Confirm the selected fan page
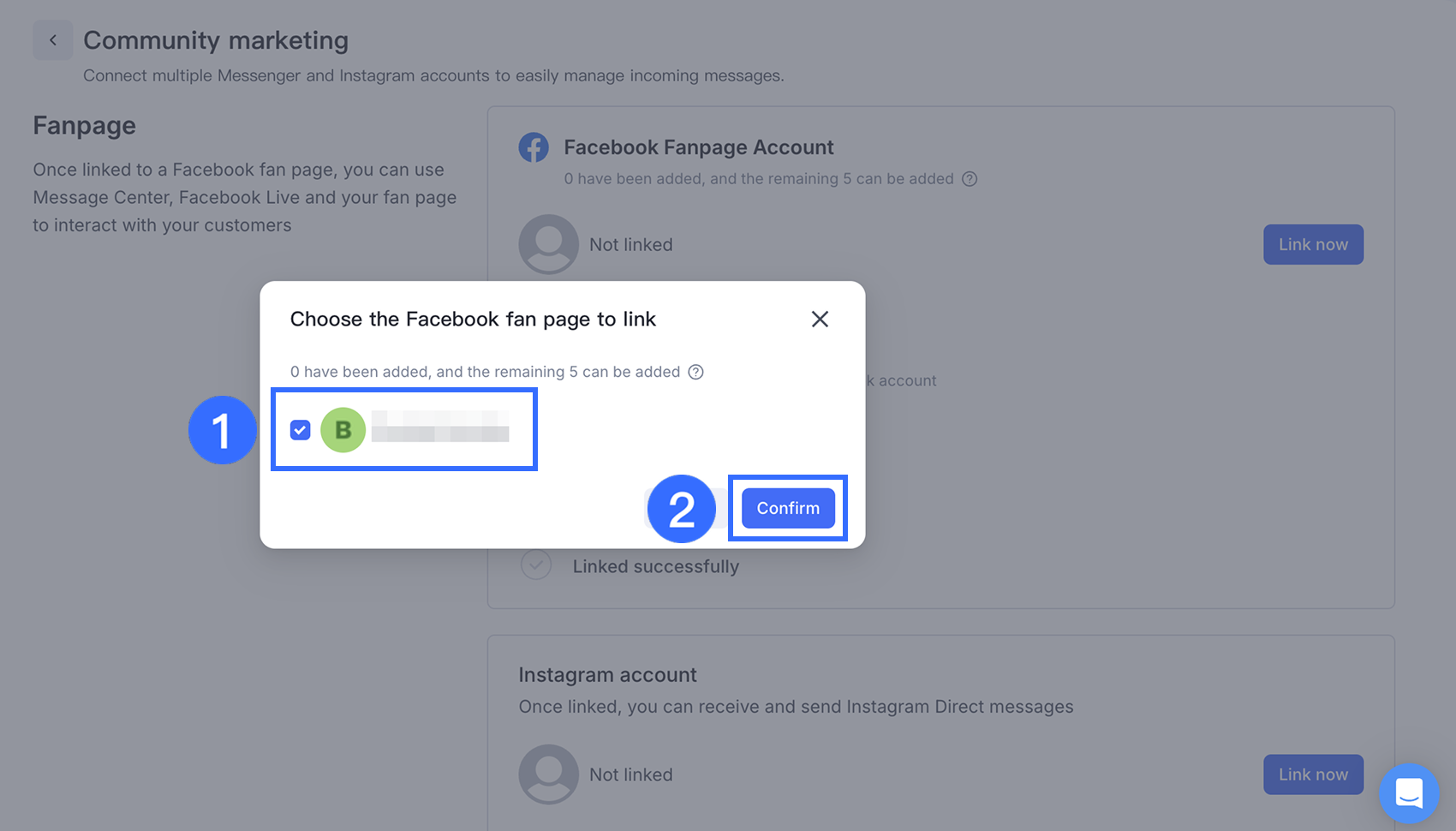 788,508
